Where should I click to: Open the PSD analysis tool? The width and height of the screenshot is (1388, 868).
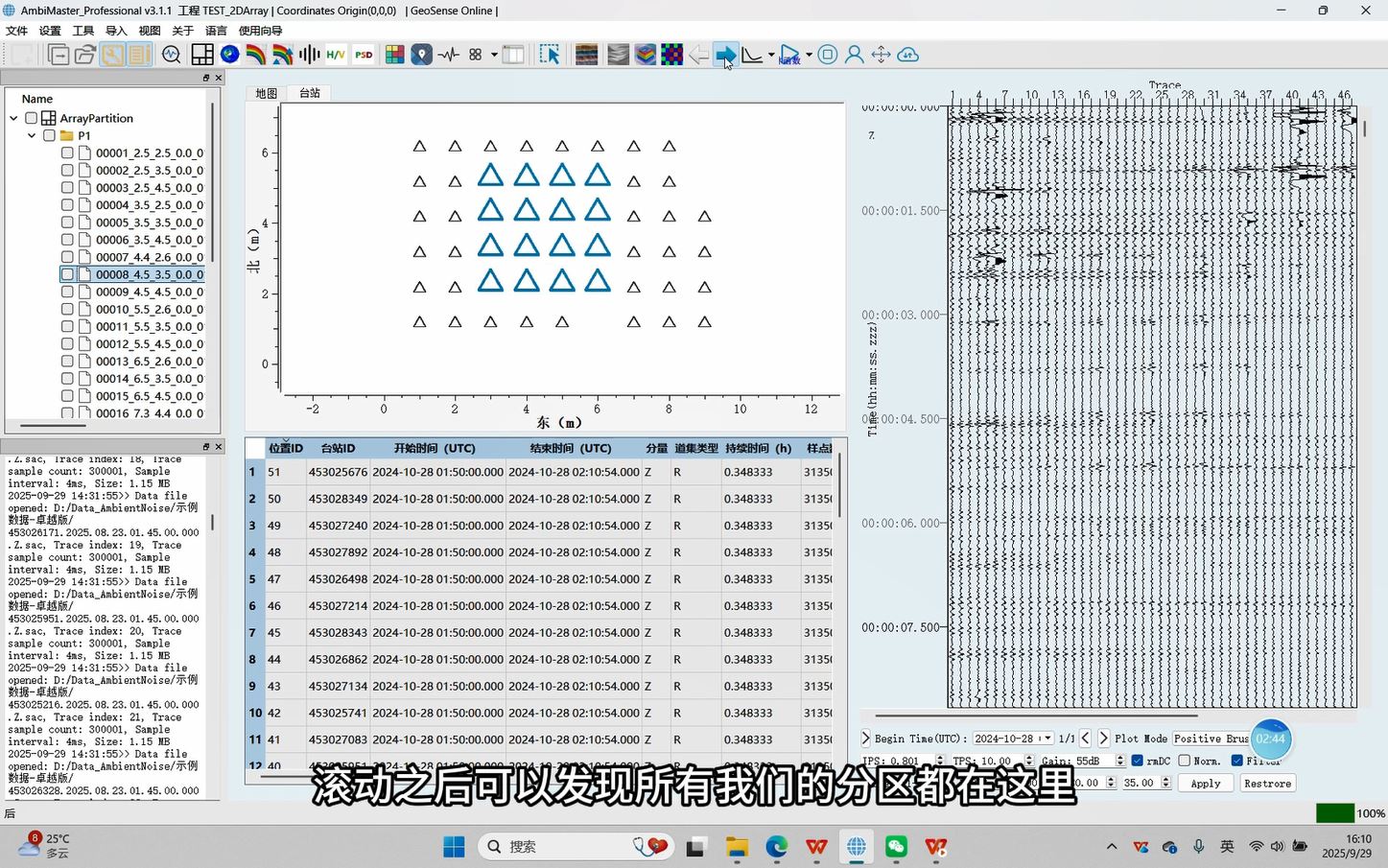click(x=364, y=55)
